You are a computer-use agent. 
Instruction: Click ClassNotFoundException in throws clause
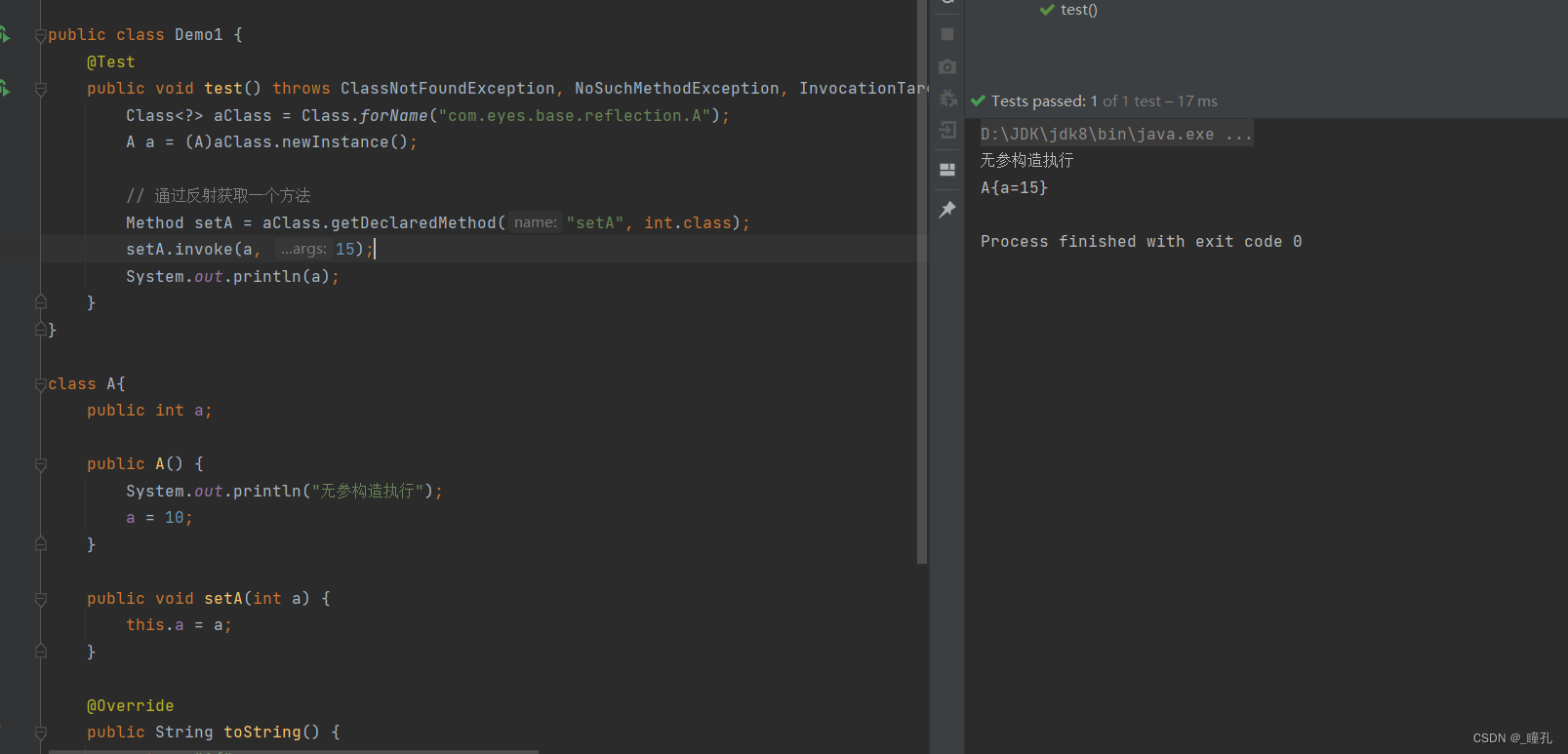448,89
